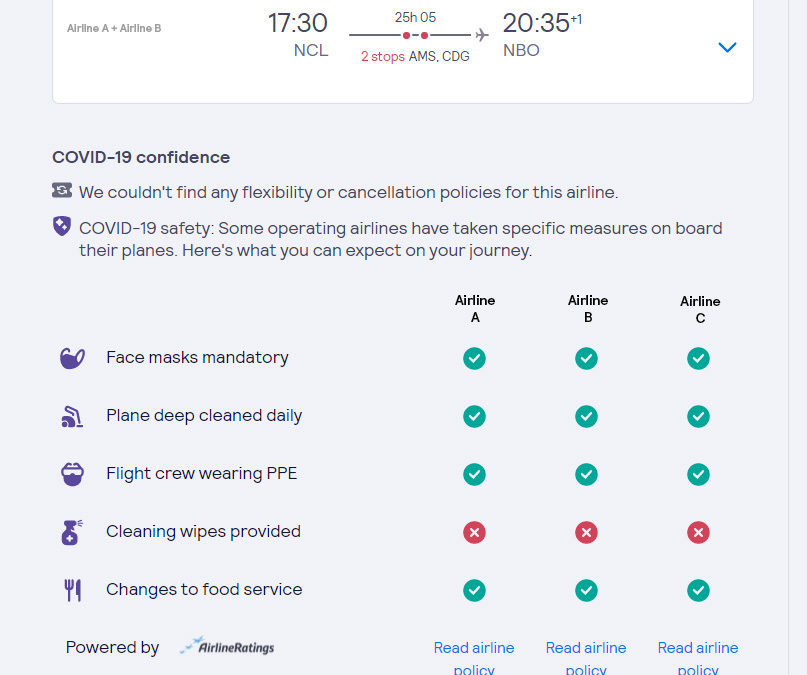Click the flight crew PPE icon
The height and width of the screenshot is (675, 807).
point(73,474)
